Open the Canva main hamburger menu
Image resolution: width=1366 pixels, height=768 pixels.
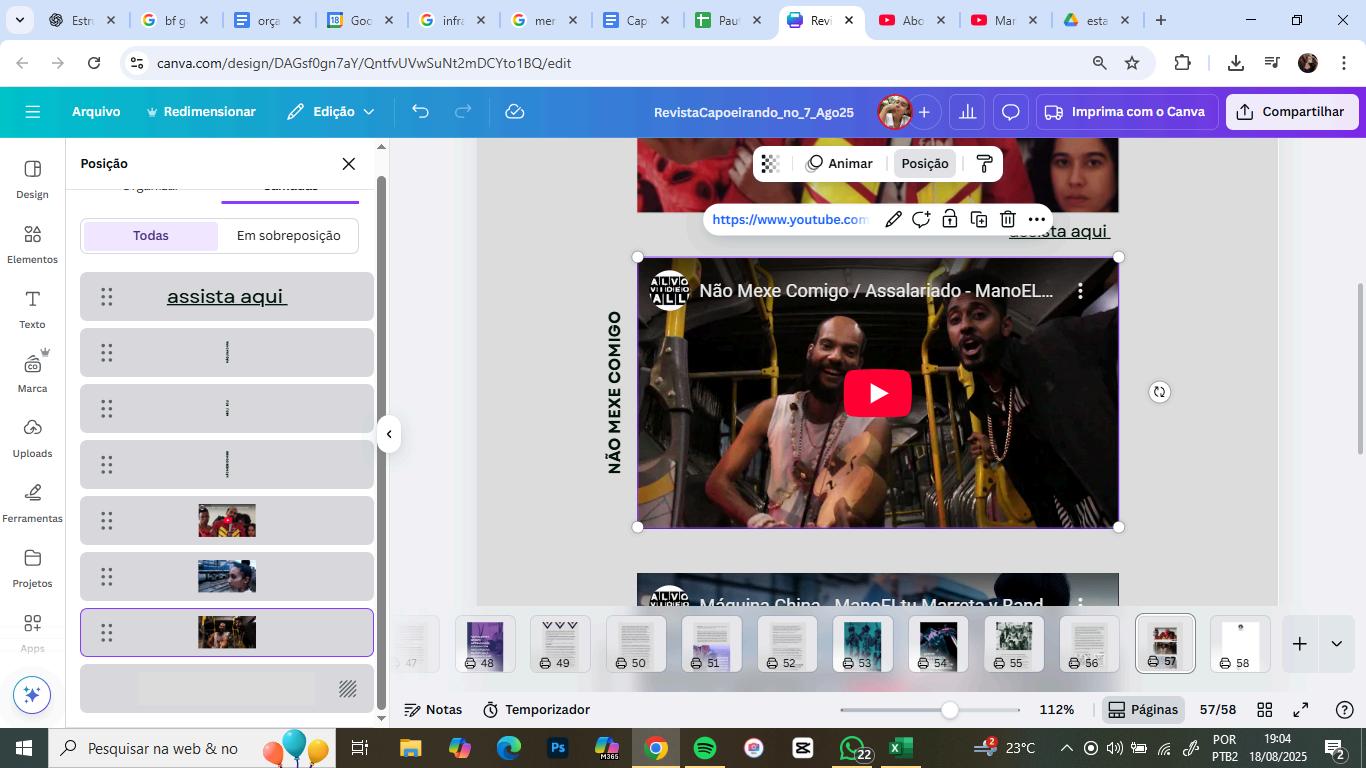pyautogui.click(x=33, y=112)
